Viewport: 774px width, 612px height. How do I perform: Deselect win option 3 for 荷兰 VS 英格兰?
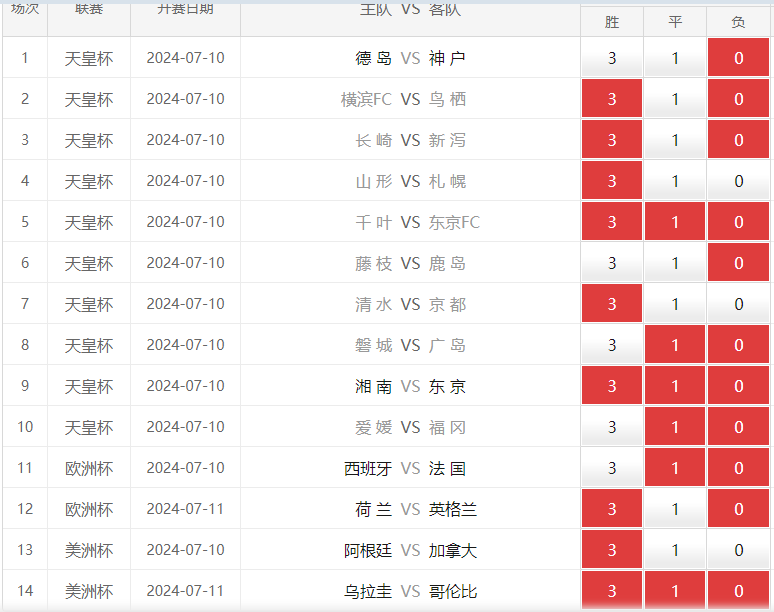click(612, 509)
